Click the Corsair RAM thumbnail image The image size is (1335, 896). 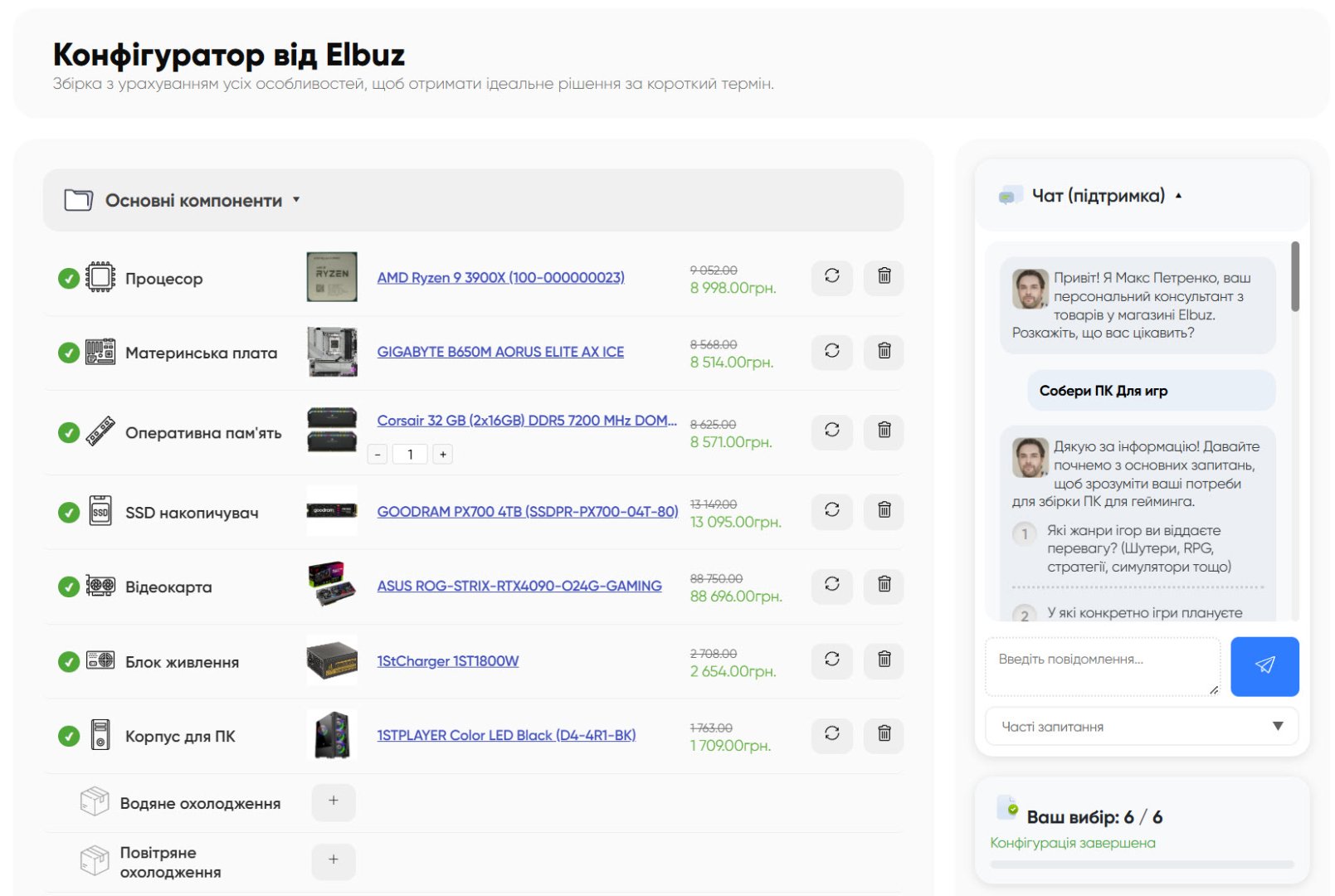332,429
